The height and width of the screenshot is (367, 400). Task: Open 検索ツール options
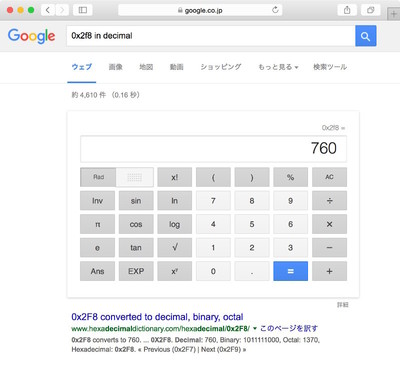point(330,67)
